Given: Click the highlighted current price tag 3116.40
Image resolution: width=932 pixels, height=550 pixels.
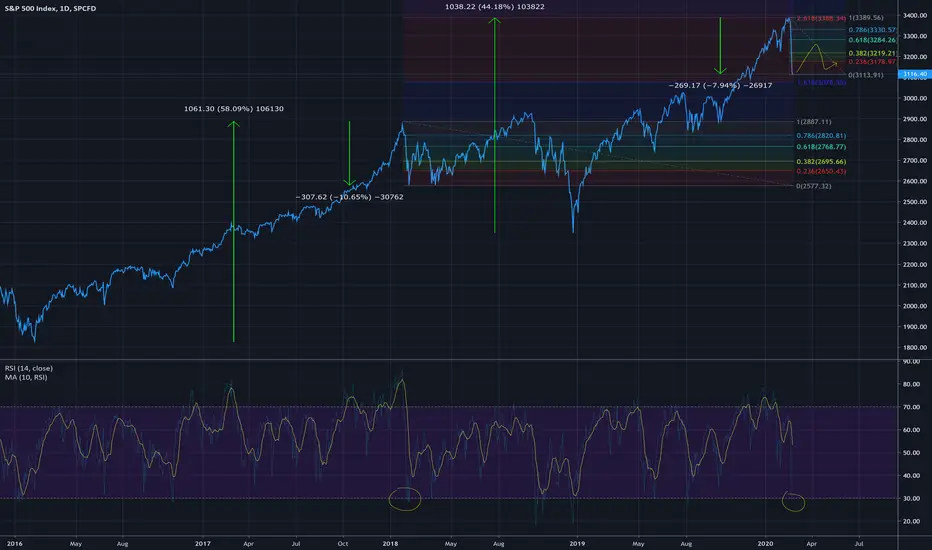Looking at the screenshot, I should click(x=915, y=74).
